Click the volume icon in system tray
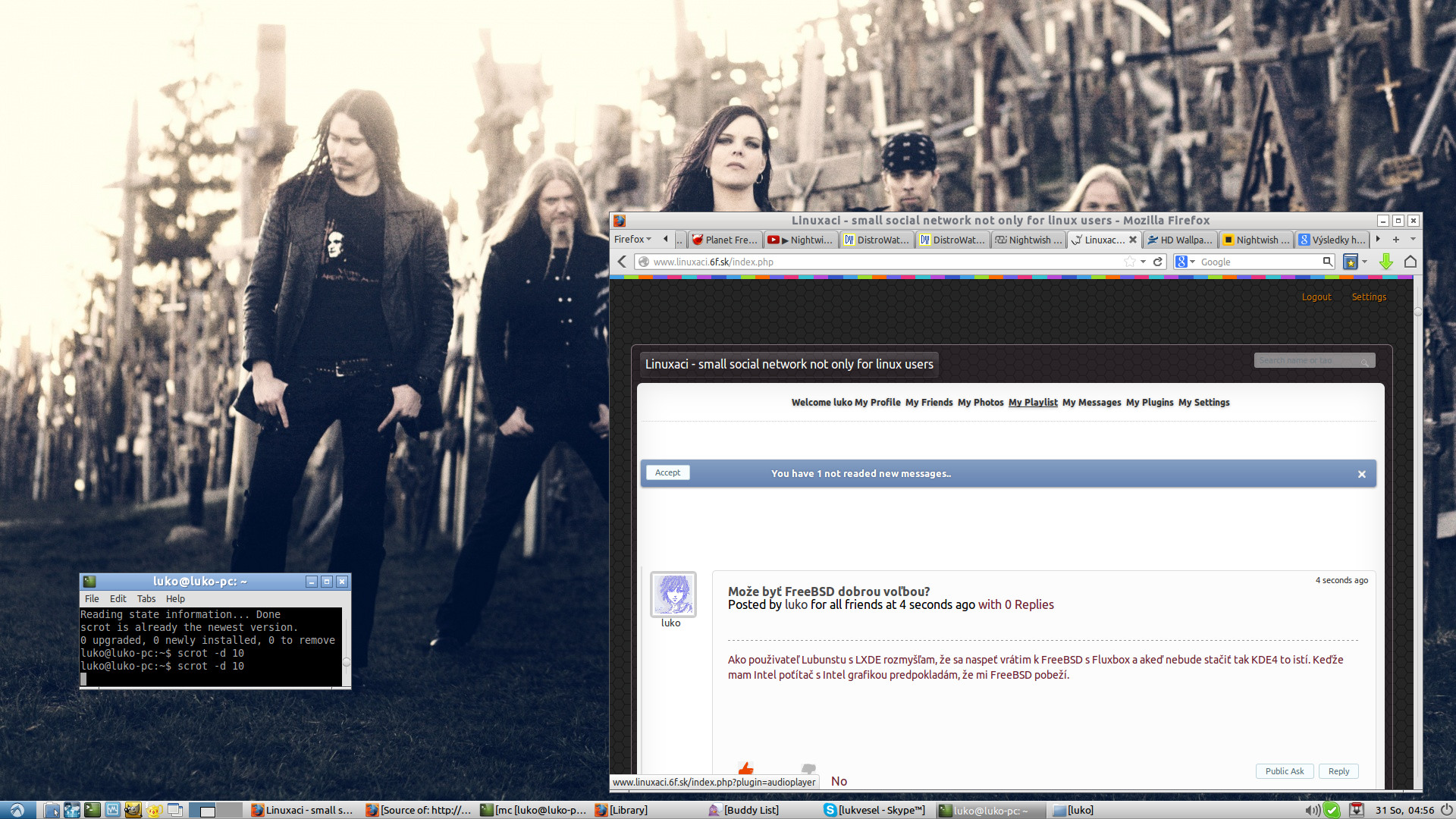Viewport: 1456px width, 819px height. click(x=1312, y=810)
